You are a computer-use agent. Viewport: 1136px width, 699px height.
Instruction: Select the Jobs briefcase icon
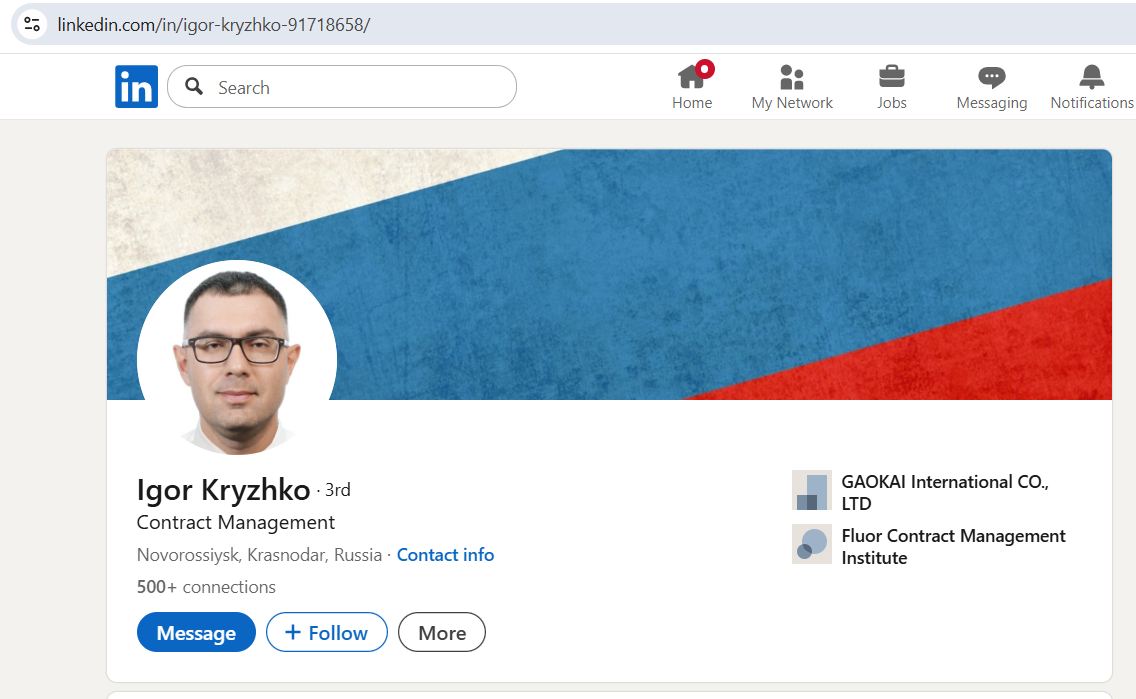coord(891,78)
